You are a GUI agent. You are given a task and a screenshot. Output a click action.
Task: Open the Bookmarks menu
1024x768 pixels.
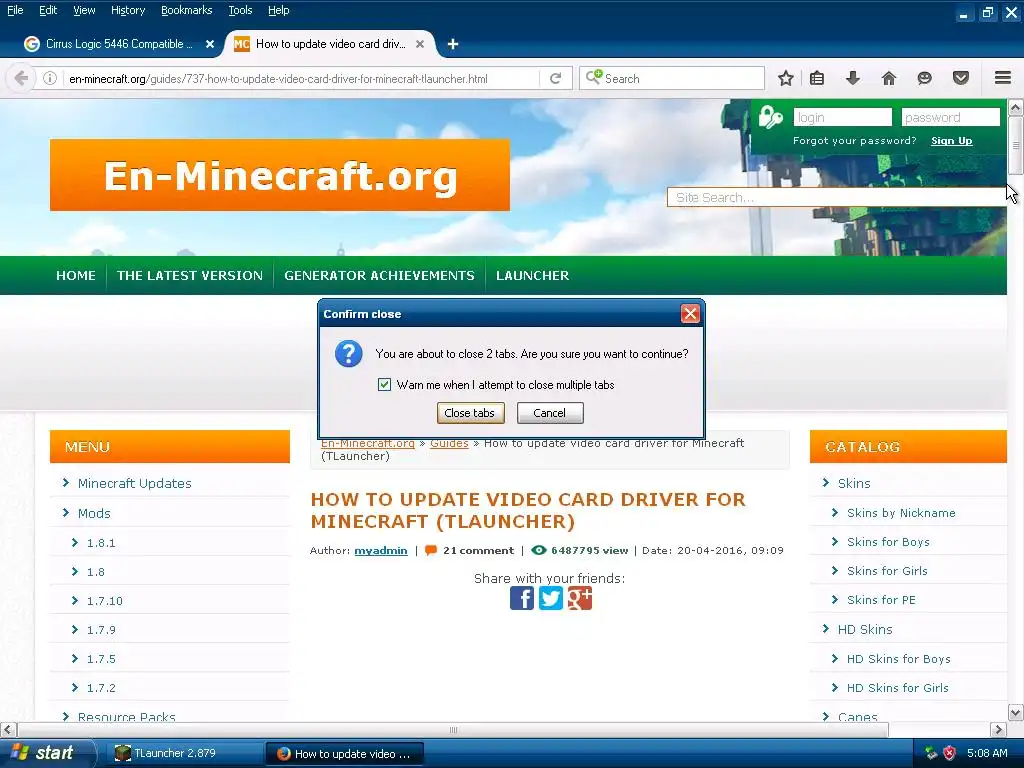click(x=187, y=10)
